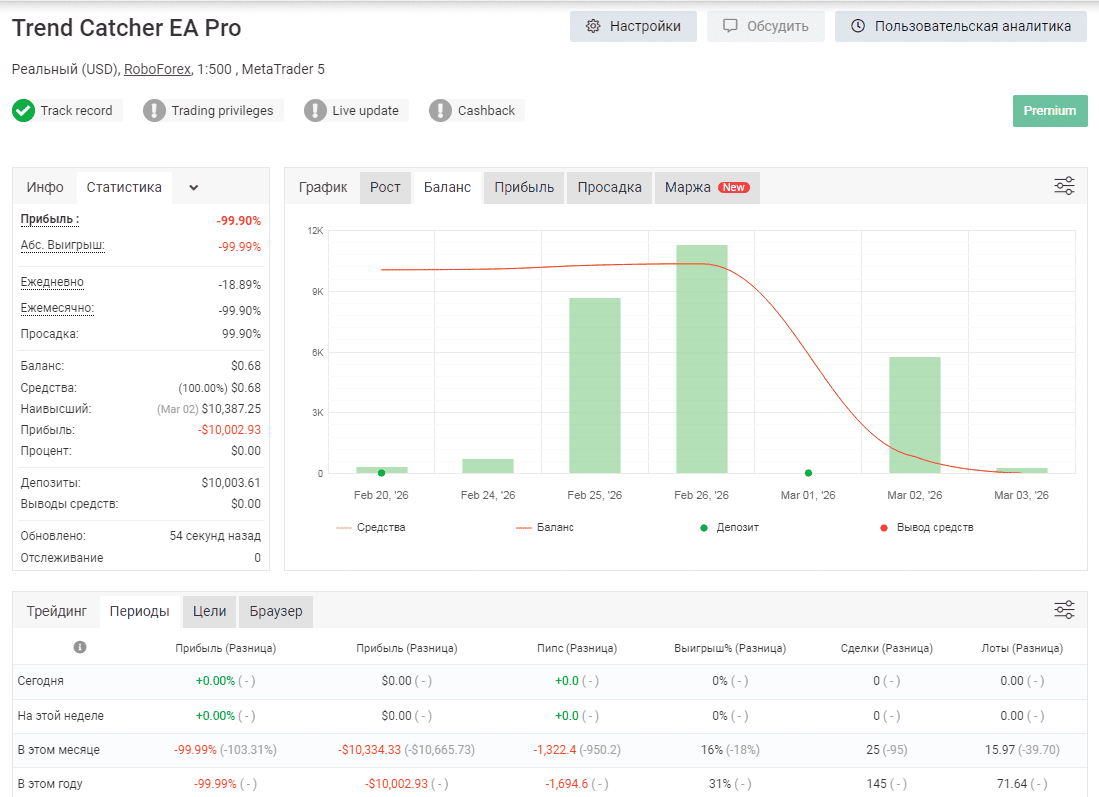
Task: Click the Ежедневно statistic label
Action: click(52, 282)
